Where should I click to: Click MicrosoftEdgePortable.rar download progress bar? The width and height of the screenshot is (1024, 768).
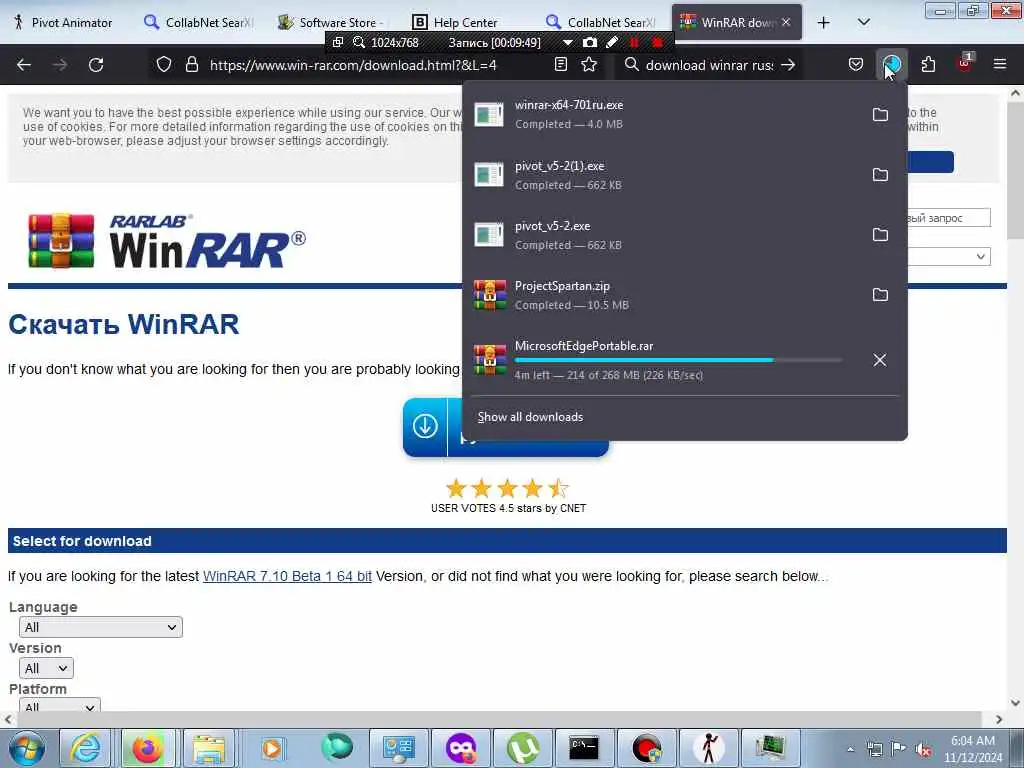[x=678, y=360]
